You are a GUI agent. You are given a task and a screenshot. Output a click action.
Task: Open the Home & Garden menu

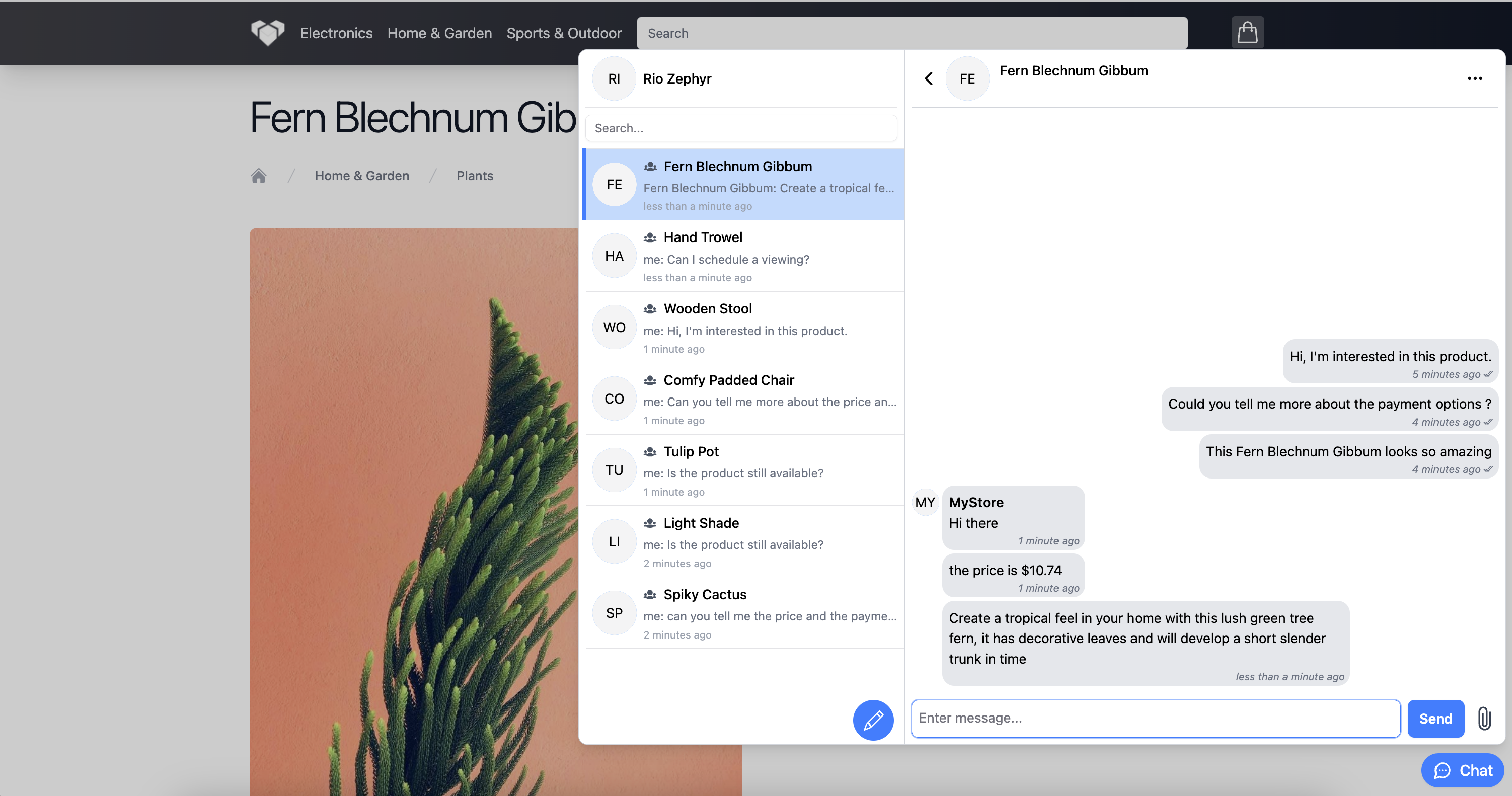coord(439,33)
